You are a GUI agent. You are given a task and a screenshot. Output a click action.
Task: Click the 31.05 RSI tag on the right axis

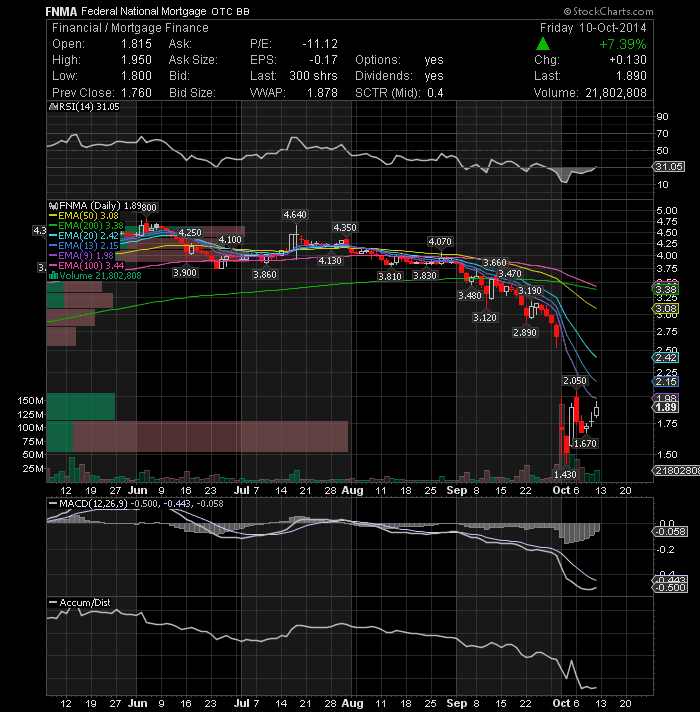pos(669,167)
